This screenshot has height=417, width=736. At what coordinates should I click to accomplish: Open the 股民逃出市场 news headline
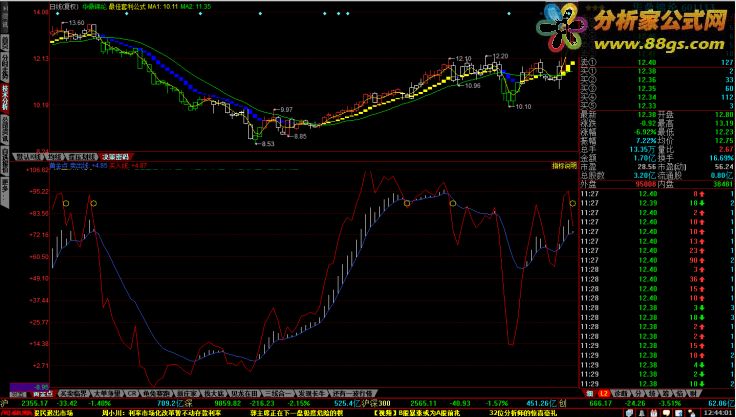[54, 413]
